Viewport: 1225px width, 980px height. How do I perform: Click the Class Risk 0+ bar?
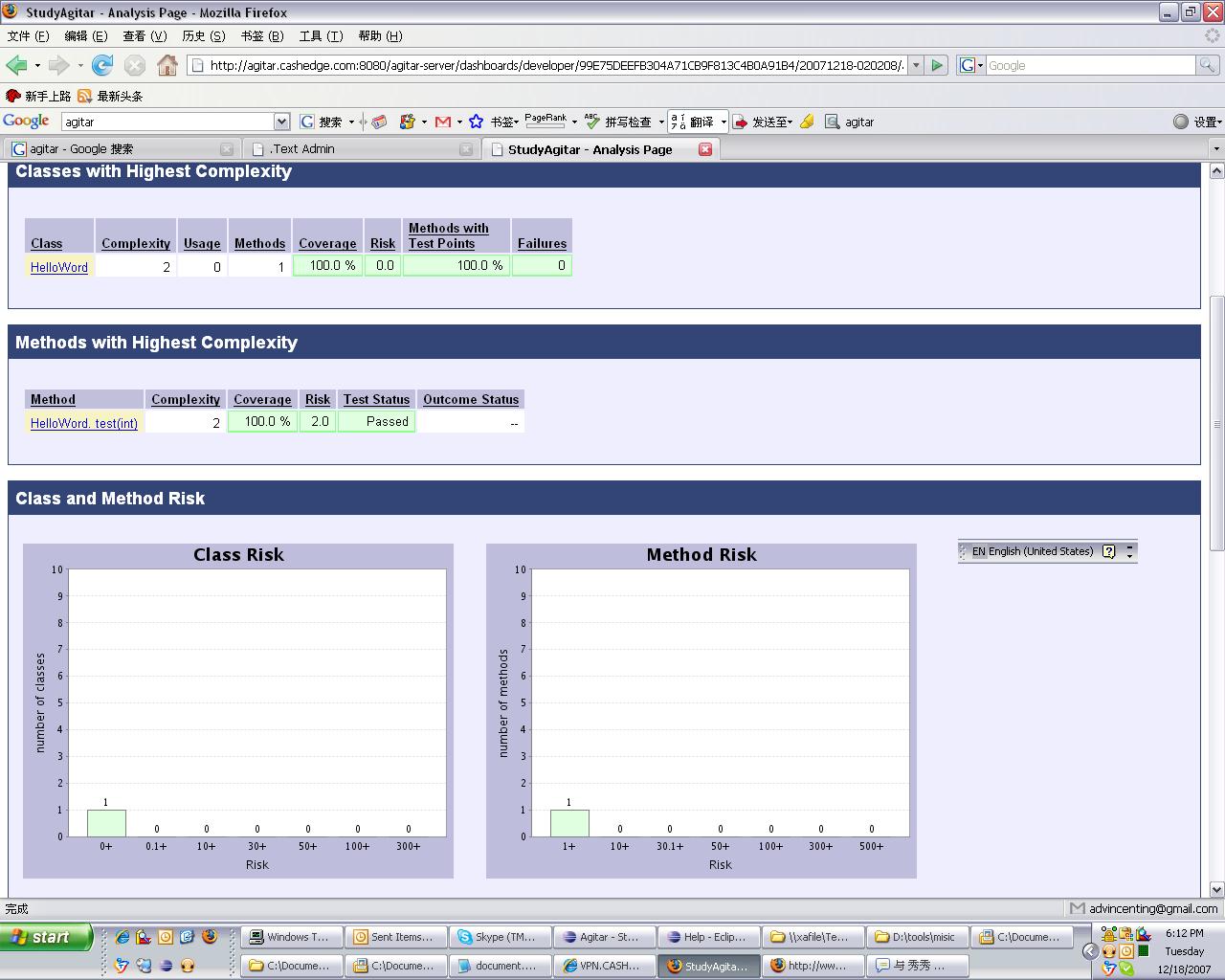tap(106, 823)
